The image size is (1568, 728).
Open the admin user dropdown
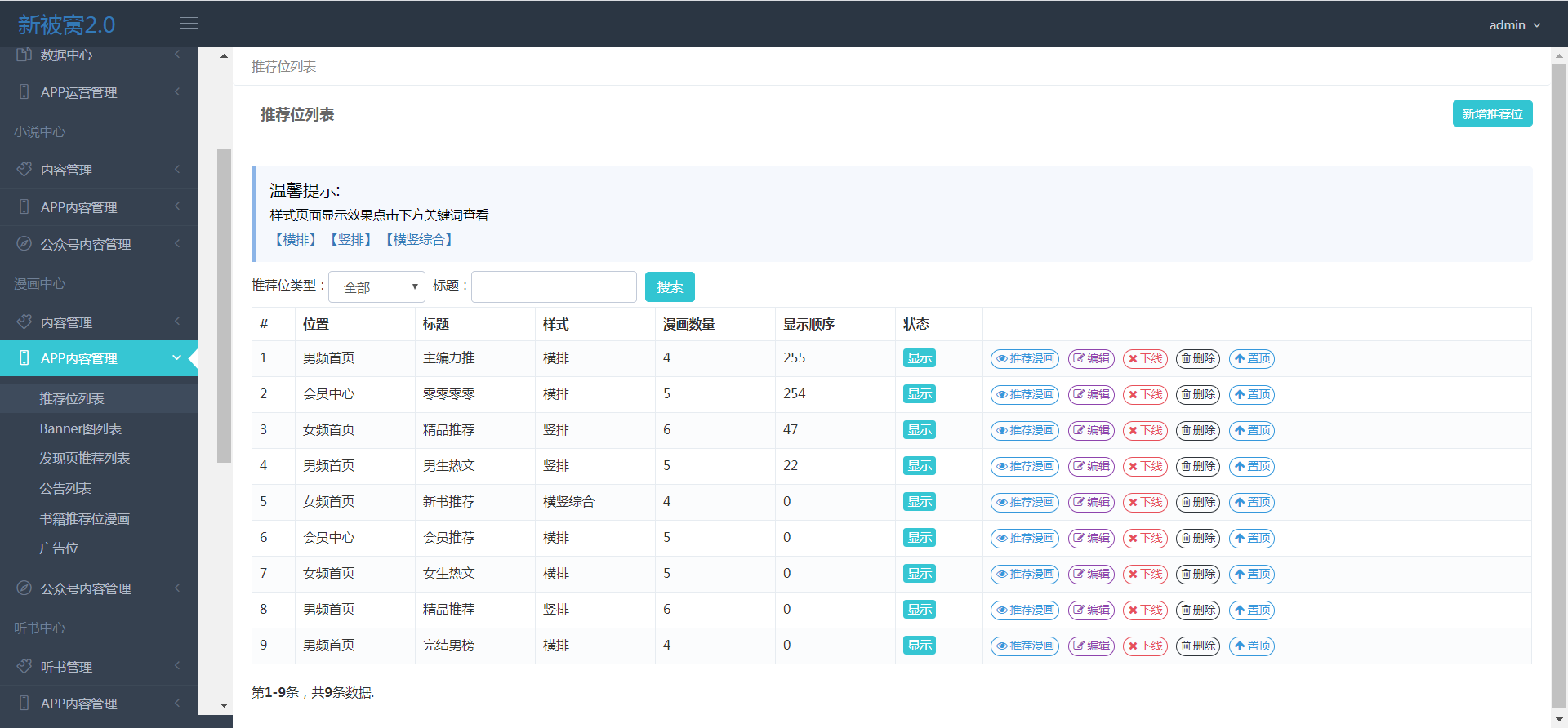tap(1514, 25)
